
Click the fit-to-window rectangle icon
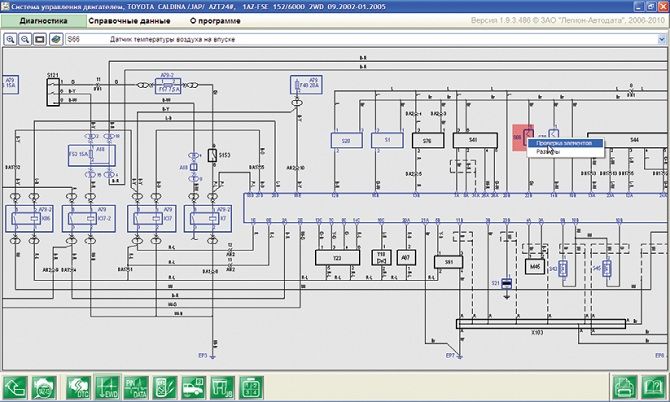40,39
